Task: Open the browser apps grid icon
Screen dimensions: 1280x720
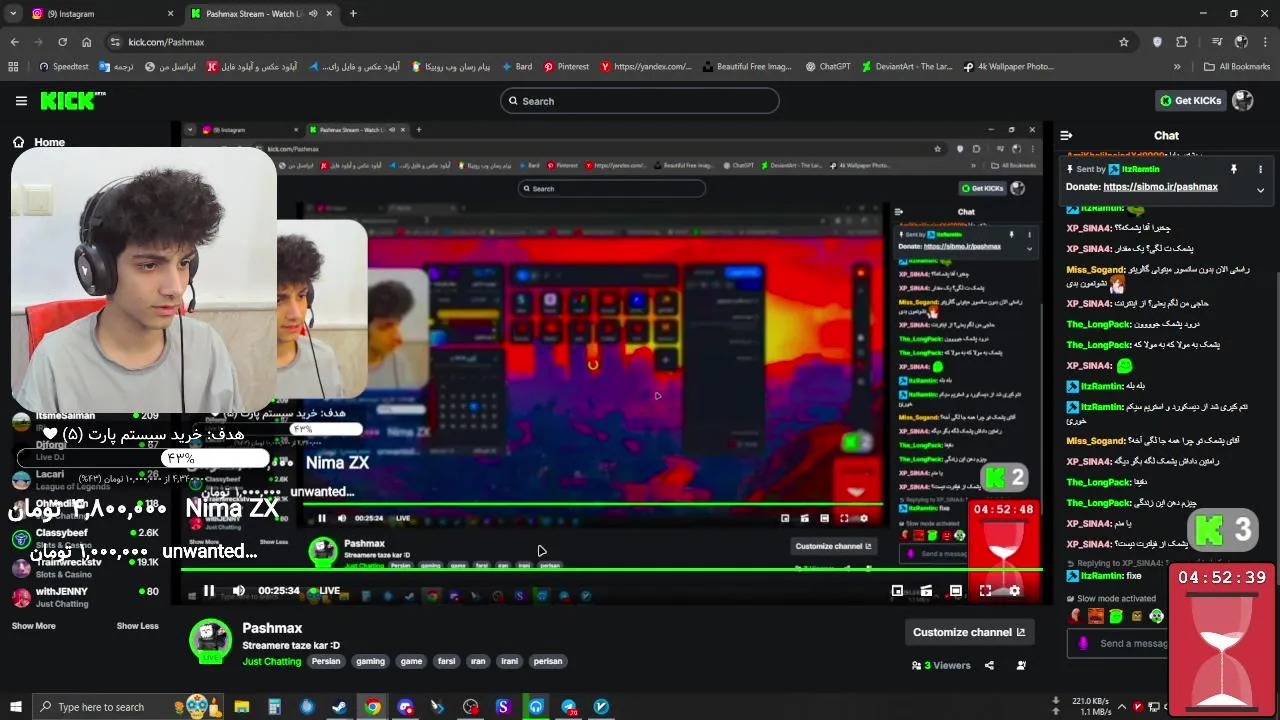Action: click(13, 67)
